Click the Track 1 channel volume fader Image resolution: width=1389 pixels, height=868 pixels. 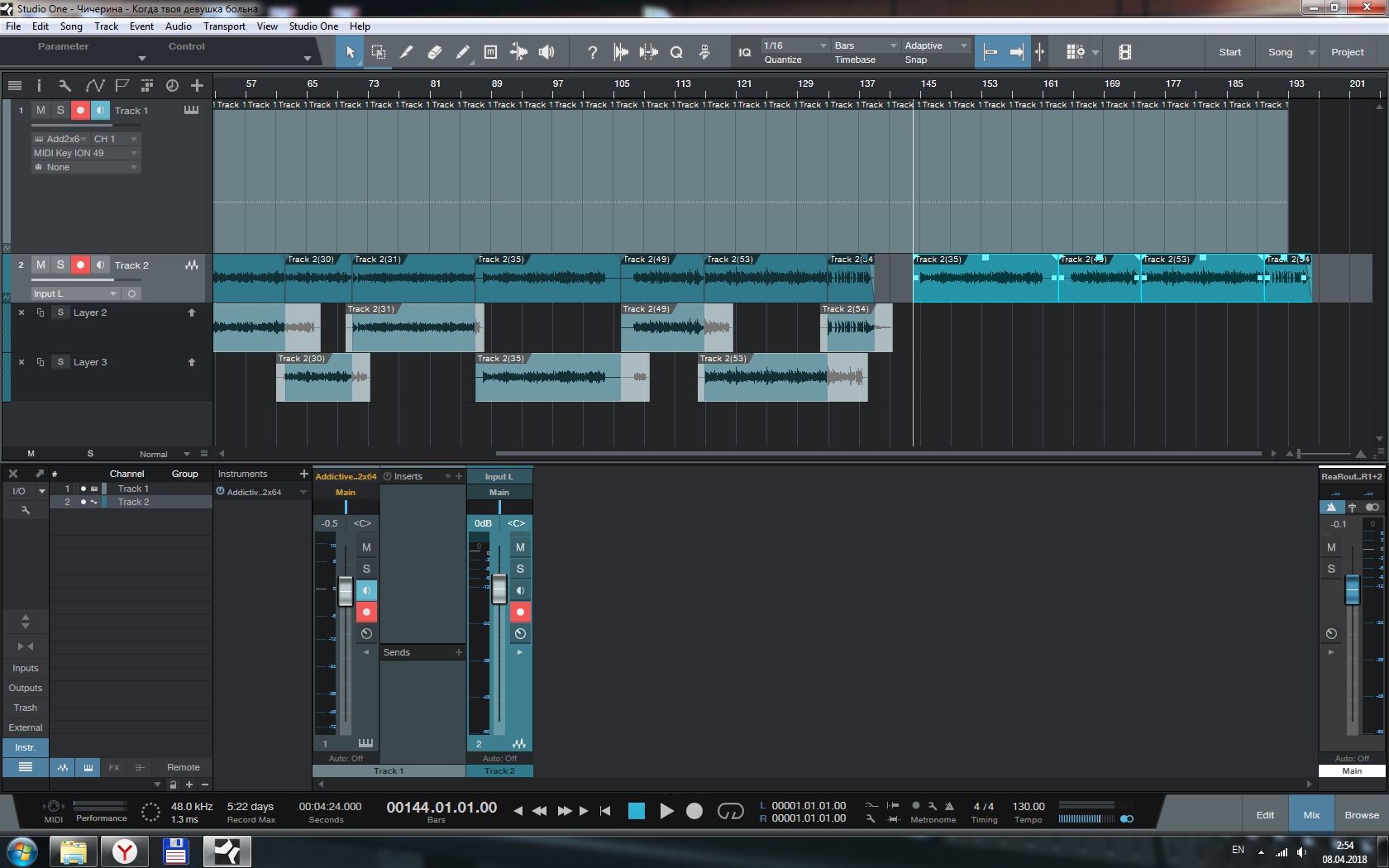346,590
